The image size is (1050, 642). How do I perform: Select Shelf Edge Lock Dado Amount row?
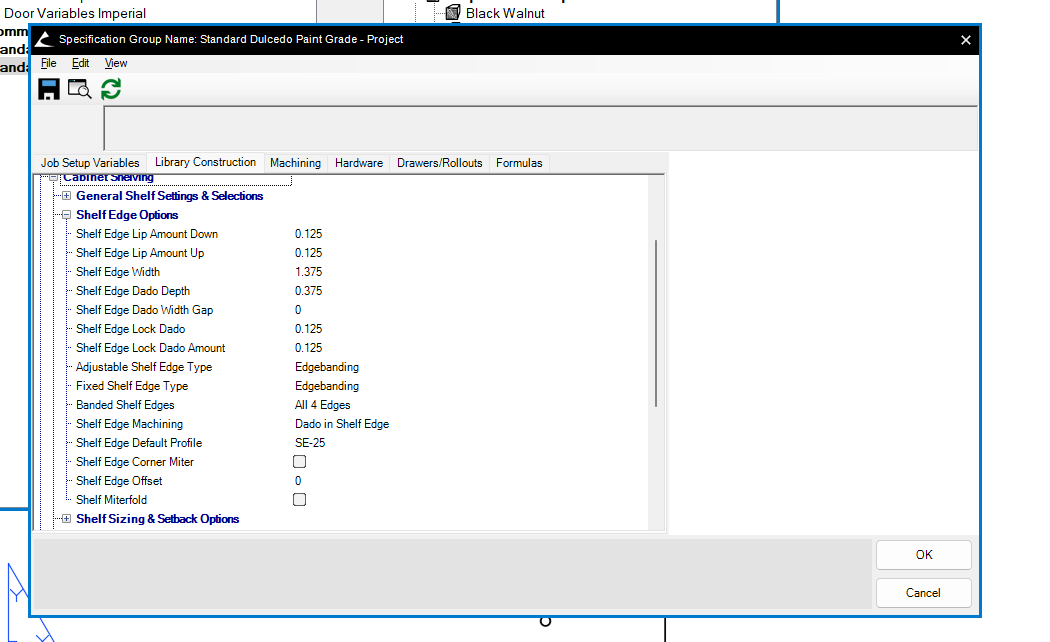coord(150,348)
